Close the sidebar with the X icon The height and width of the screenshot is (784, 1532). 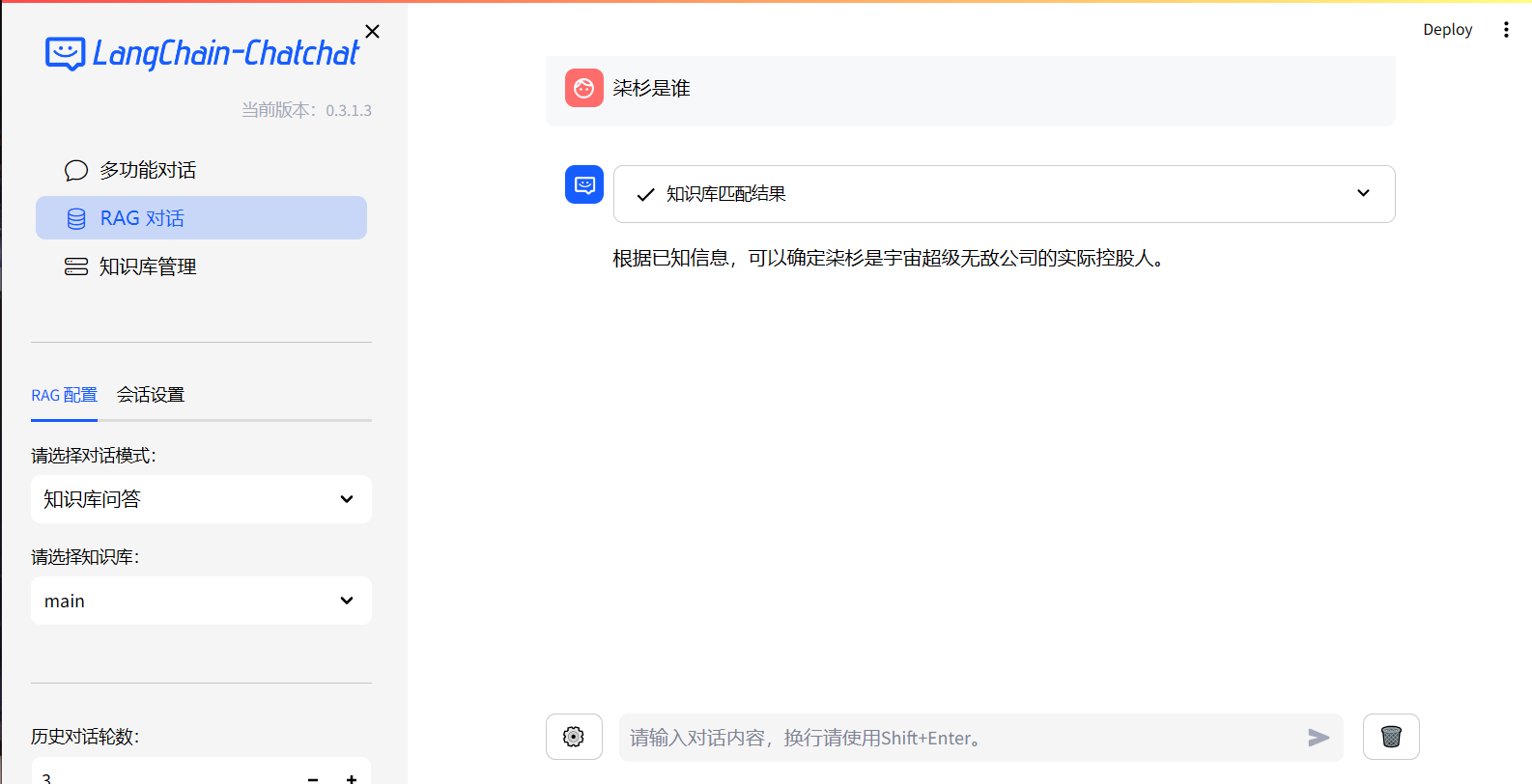click(x=372, y=32)
